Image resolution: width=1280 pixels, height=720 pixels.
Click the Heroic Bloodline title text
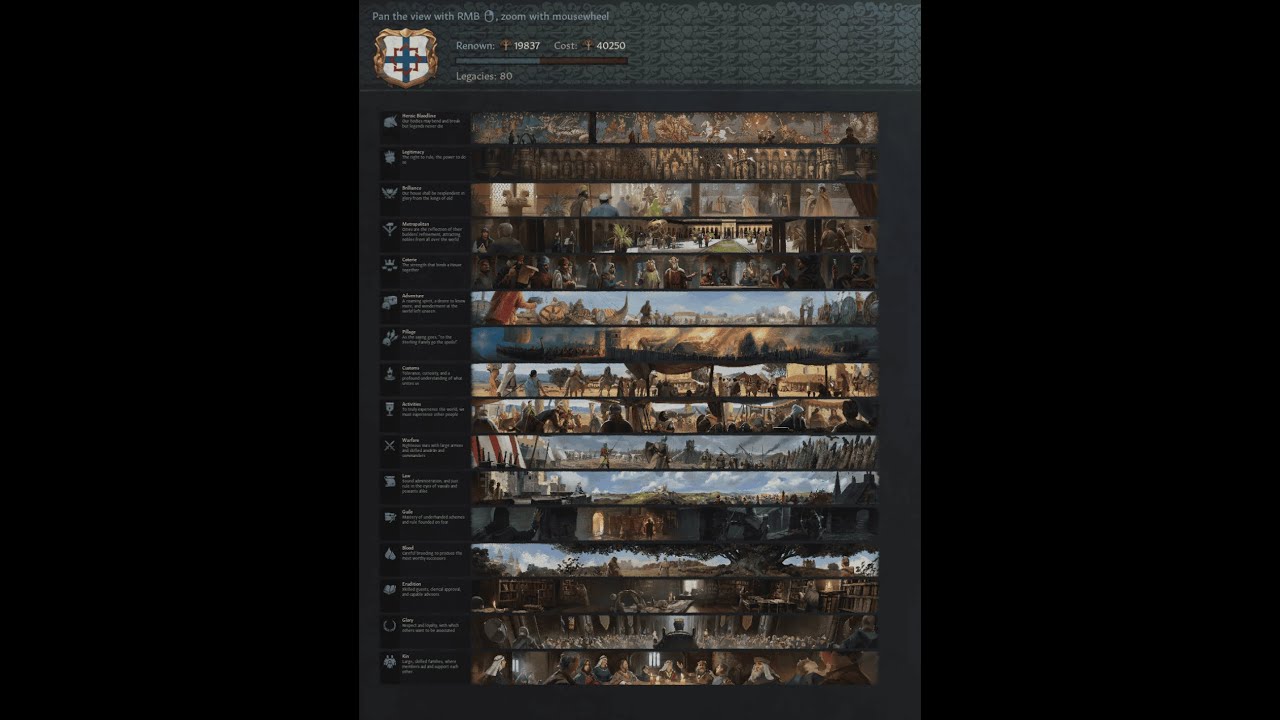pyautogui.click(x=419, y=116)
